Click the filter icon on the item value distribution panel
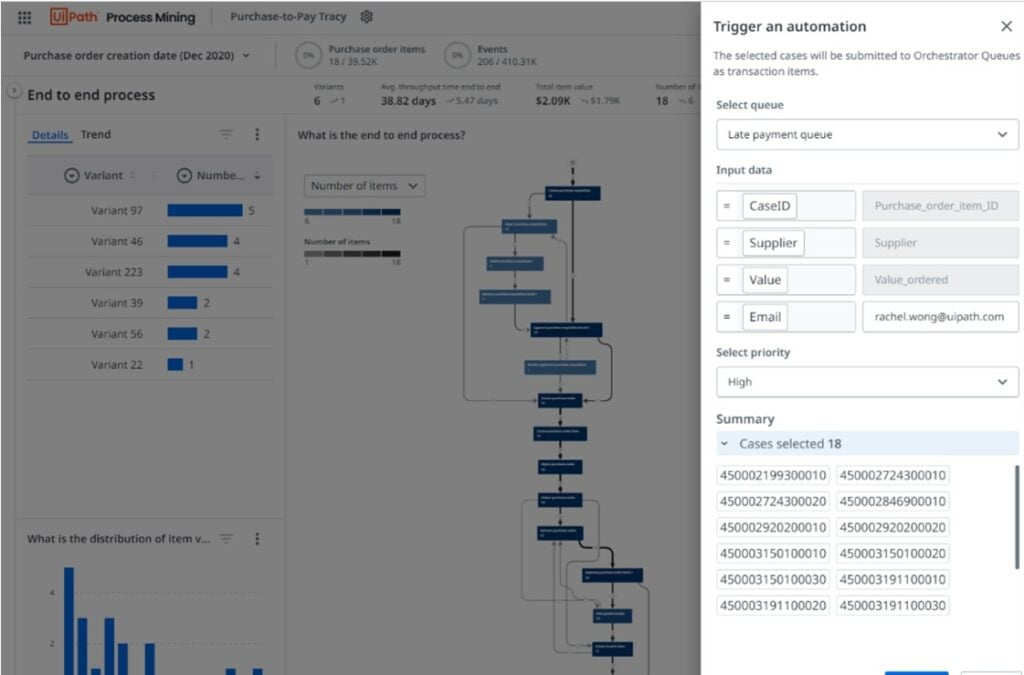 click(226, 538)
